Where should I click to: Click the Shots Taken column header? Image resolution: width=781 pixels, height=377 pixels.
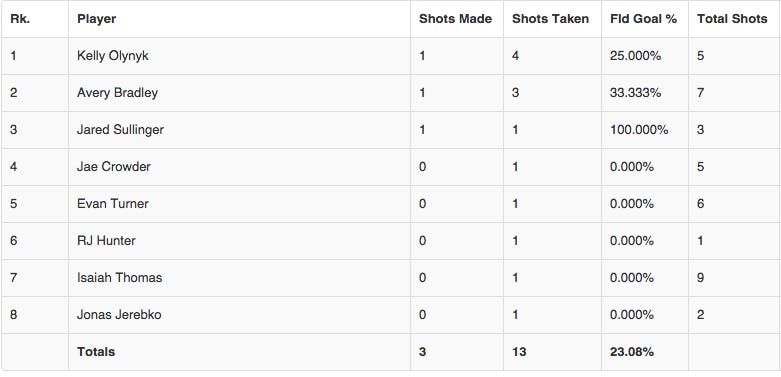tap(550, 19)
